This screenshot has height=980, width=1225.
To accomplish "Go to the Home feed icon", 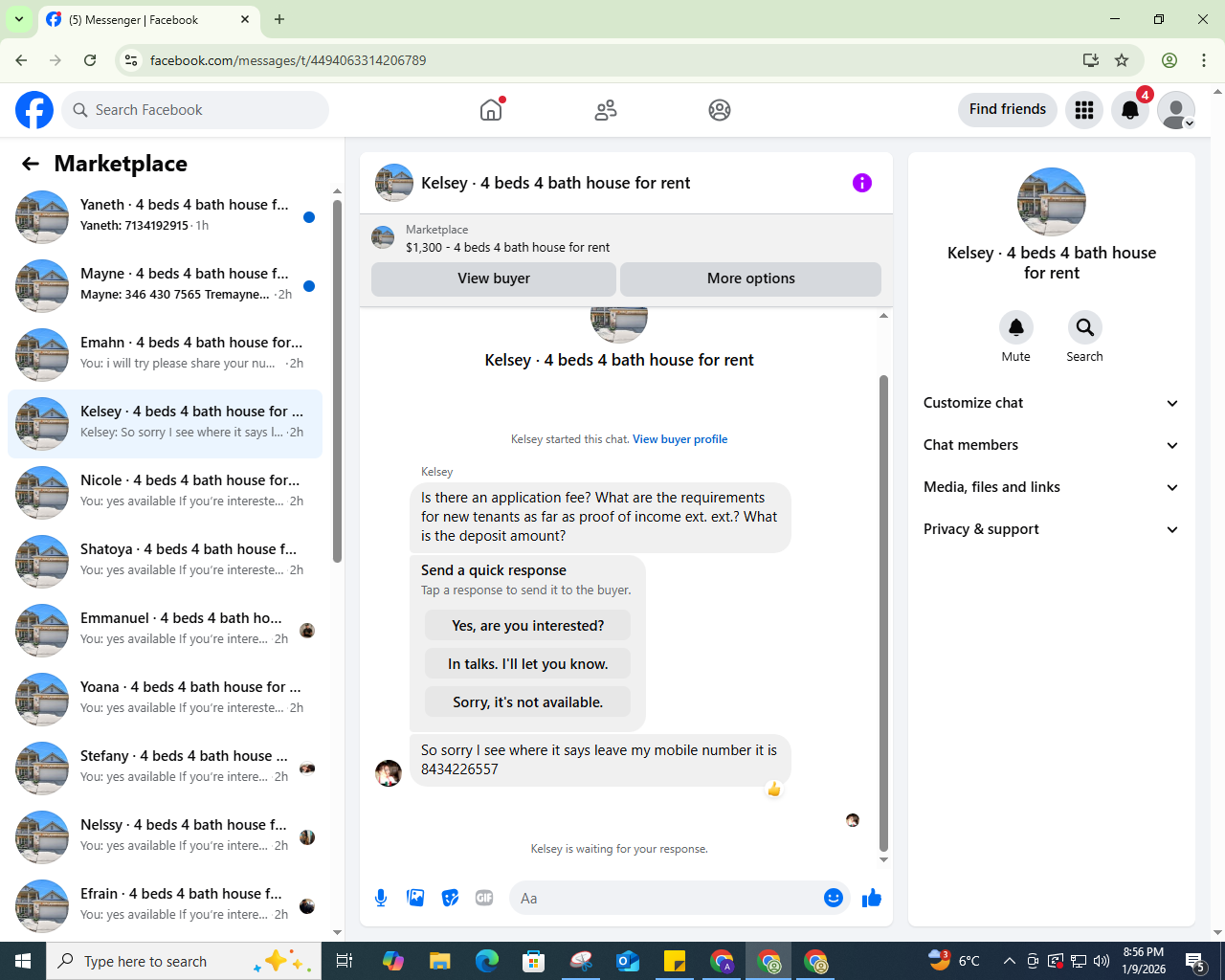I will (491, 110).
